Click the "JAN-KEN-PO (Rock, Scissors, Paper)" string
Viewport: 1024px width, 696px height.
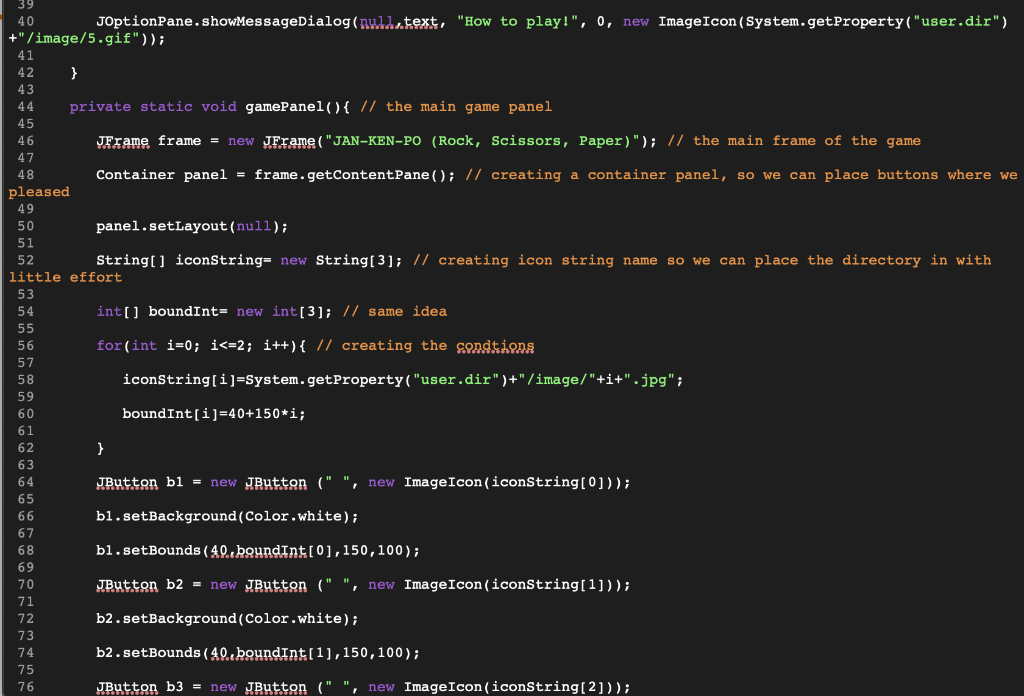[x=482, y=141]
